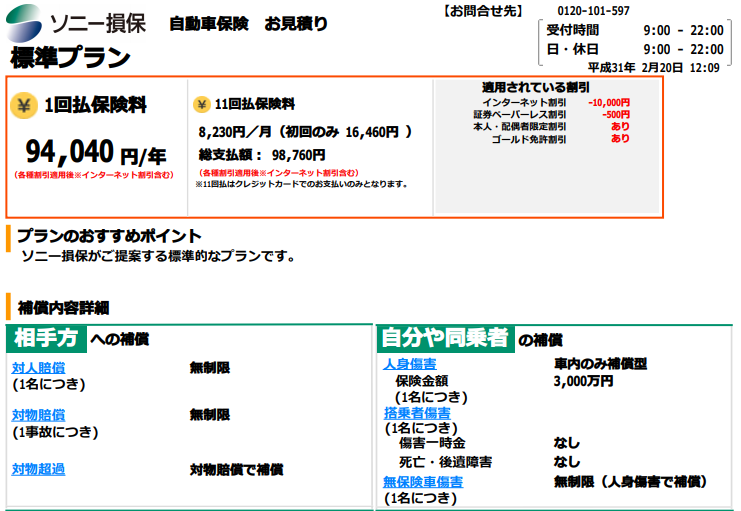
Task: Open the 搭乗者傷害 link
Action: 417,413
